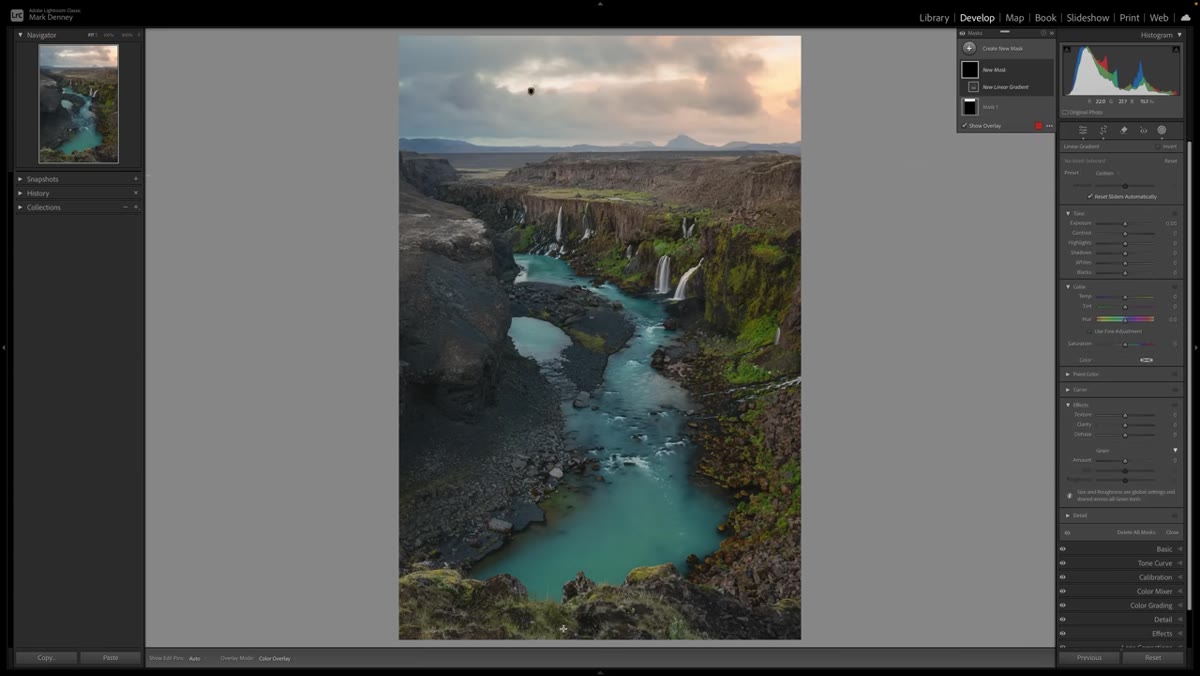Toggle Show Overlay checkbox
This screenshot has height=676, width=1200.
964,126
